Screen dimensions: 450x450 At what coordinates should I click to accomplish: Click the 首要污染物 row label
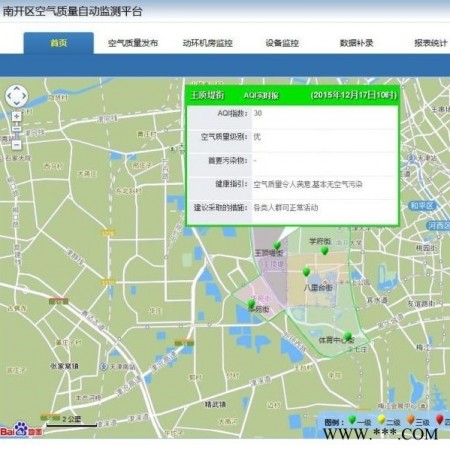point(228,161)
